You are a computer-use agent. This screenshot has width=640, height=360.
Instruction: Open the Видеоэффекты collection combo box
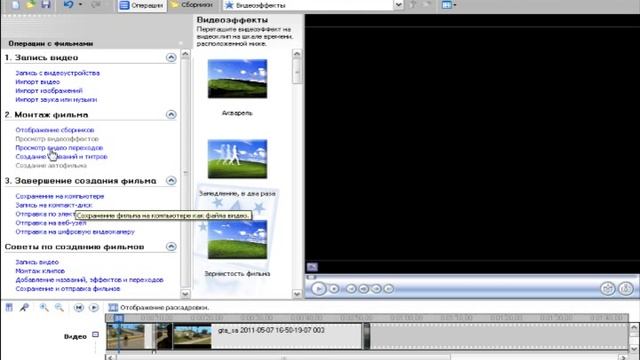coord(313,5)
